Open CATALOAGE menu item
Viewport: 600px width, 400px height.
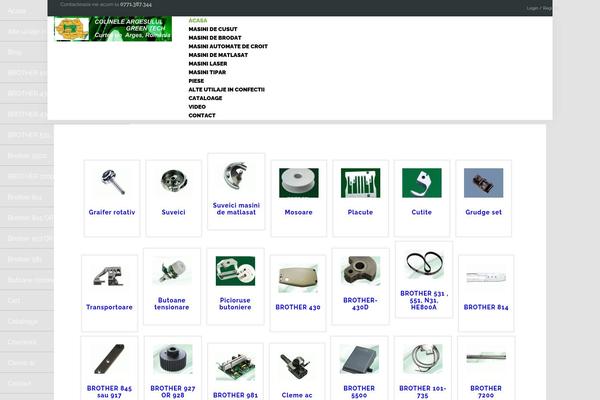pos(205,98)
